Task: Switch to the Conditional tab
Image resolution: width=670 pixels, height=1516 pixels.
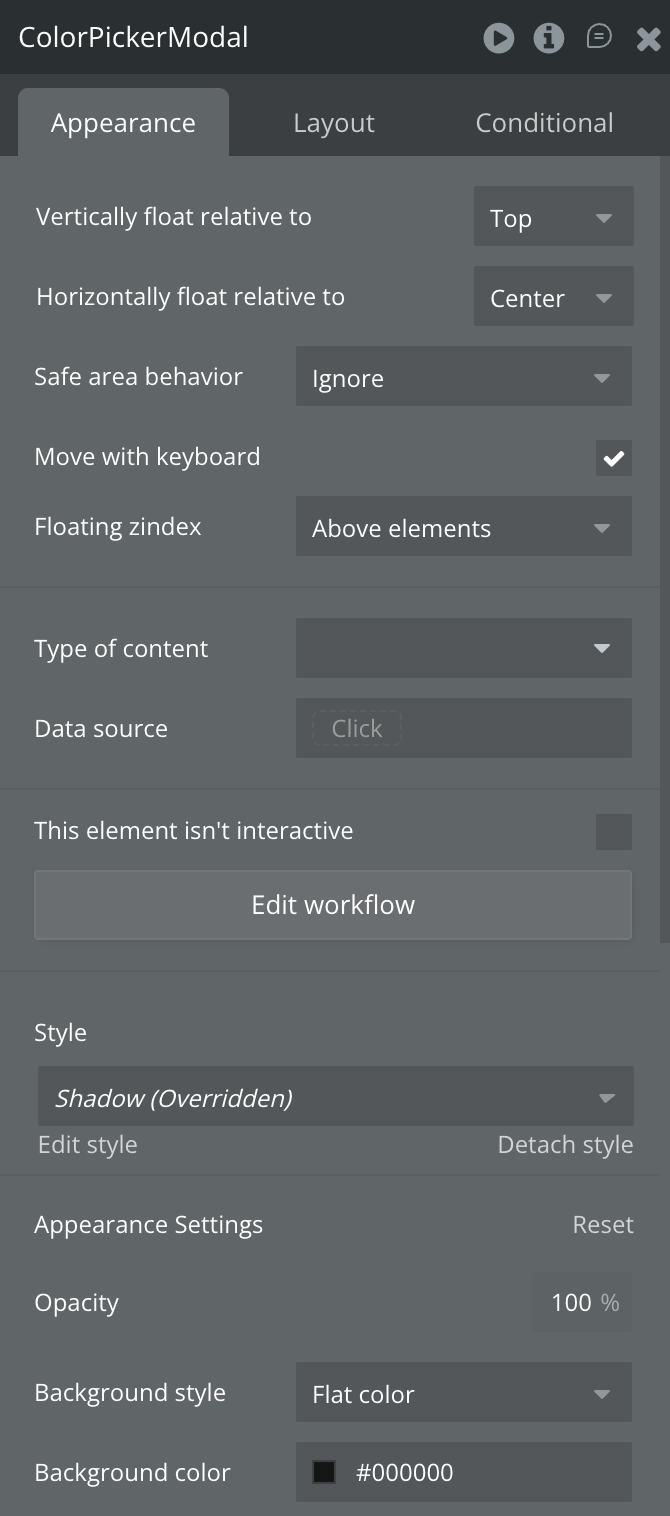Action: click(x=544, y=123)
